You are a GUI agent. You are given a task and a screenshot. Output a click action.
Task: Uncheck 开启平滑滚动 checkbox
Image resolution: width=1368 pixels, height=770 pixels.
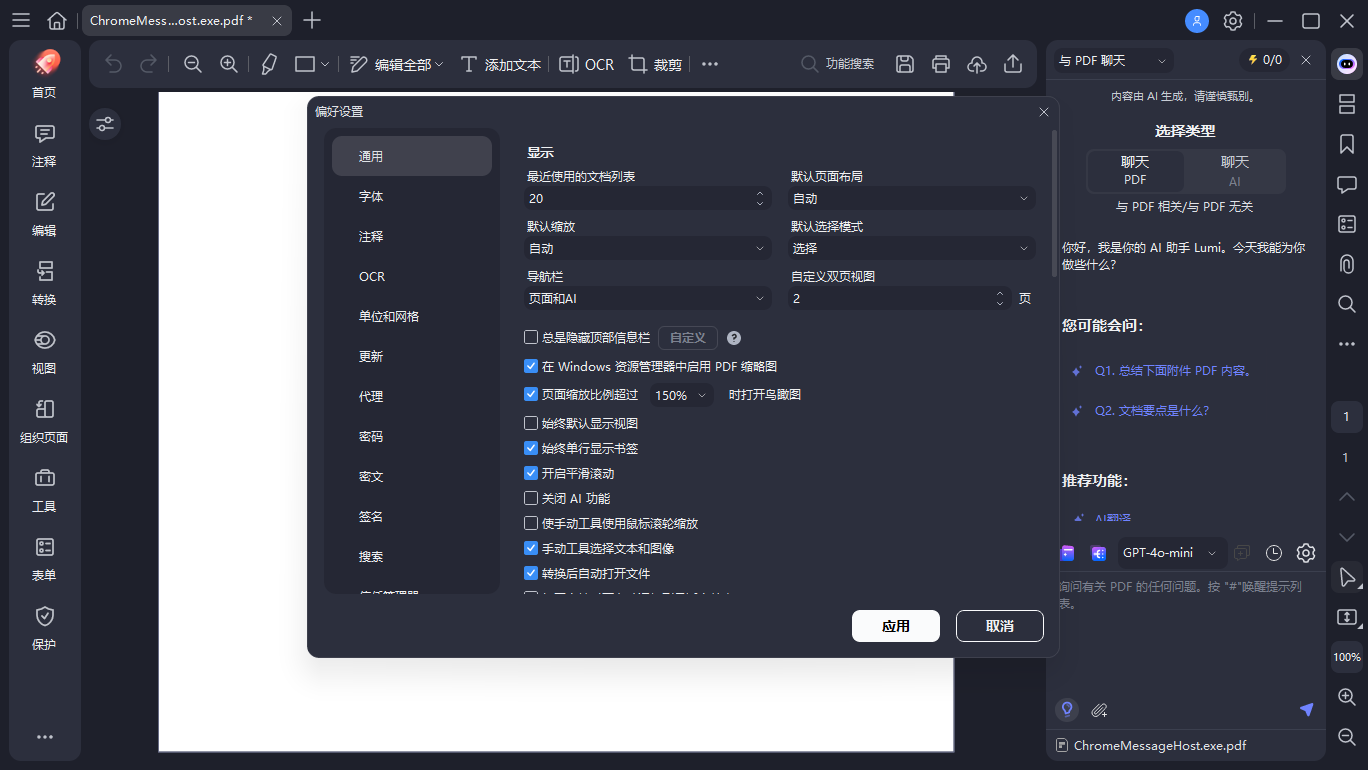pyautogui.click(x=531, y=473)
